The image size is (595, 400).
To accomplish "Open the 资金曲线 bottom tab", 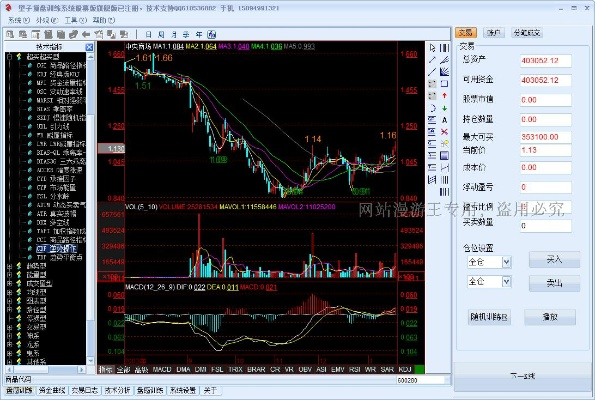I will click(52, 390).
